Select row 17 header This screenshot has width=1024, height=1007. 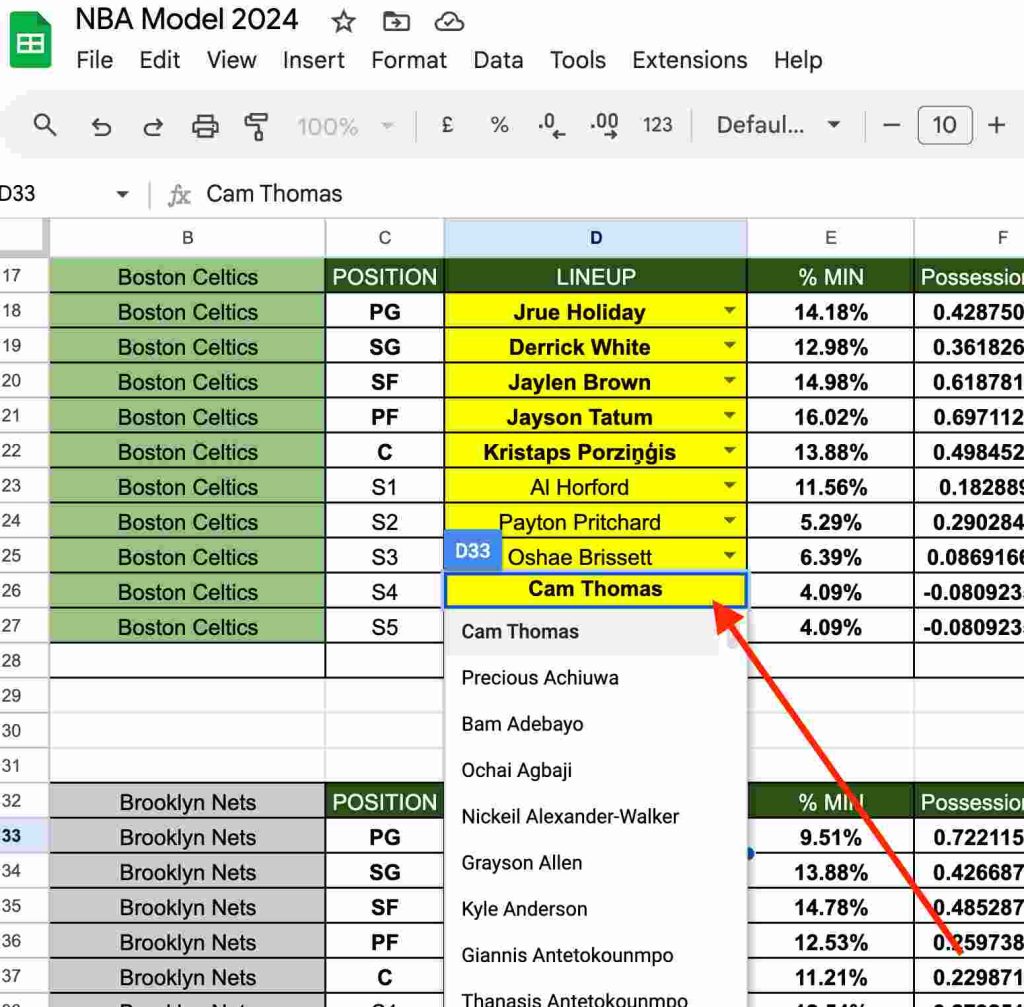pyautogui.click(x=24, y=276)
